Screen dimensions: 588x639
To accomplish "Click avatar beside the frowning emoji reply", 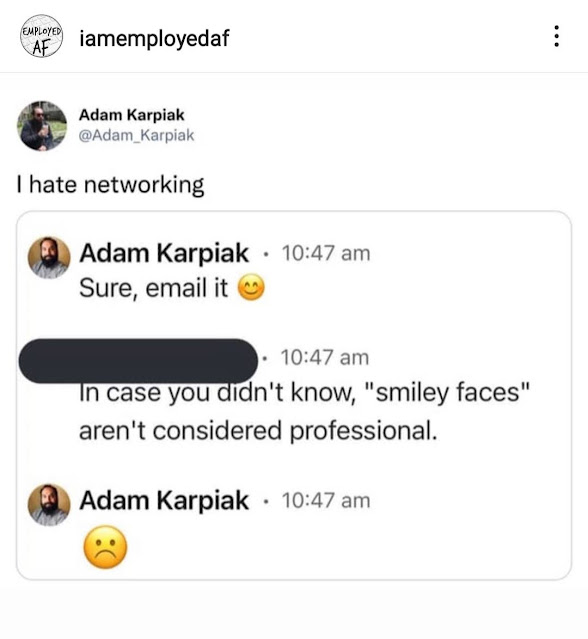I will pyautogui.click(x=49, y=505).
